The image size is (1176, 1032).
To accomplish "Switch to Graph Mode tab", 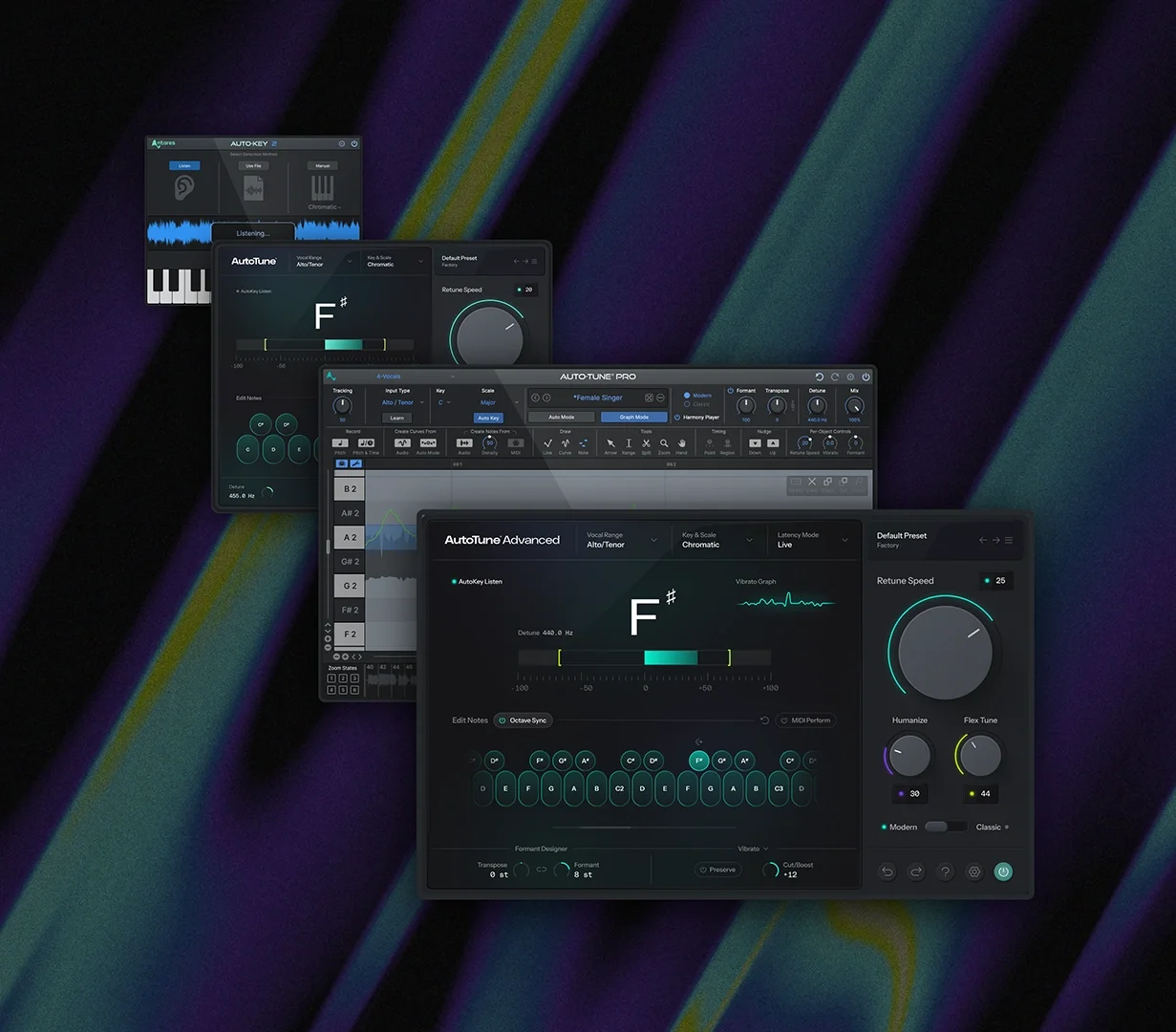I will pyautogui.click(x=633, y=417).
